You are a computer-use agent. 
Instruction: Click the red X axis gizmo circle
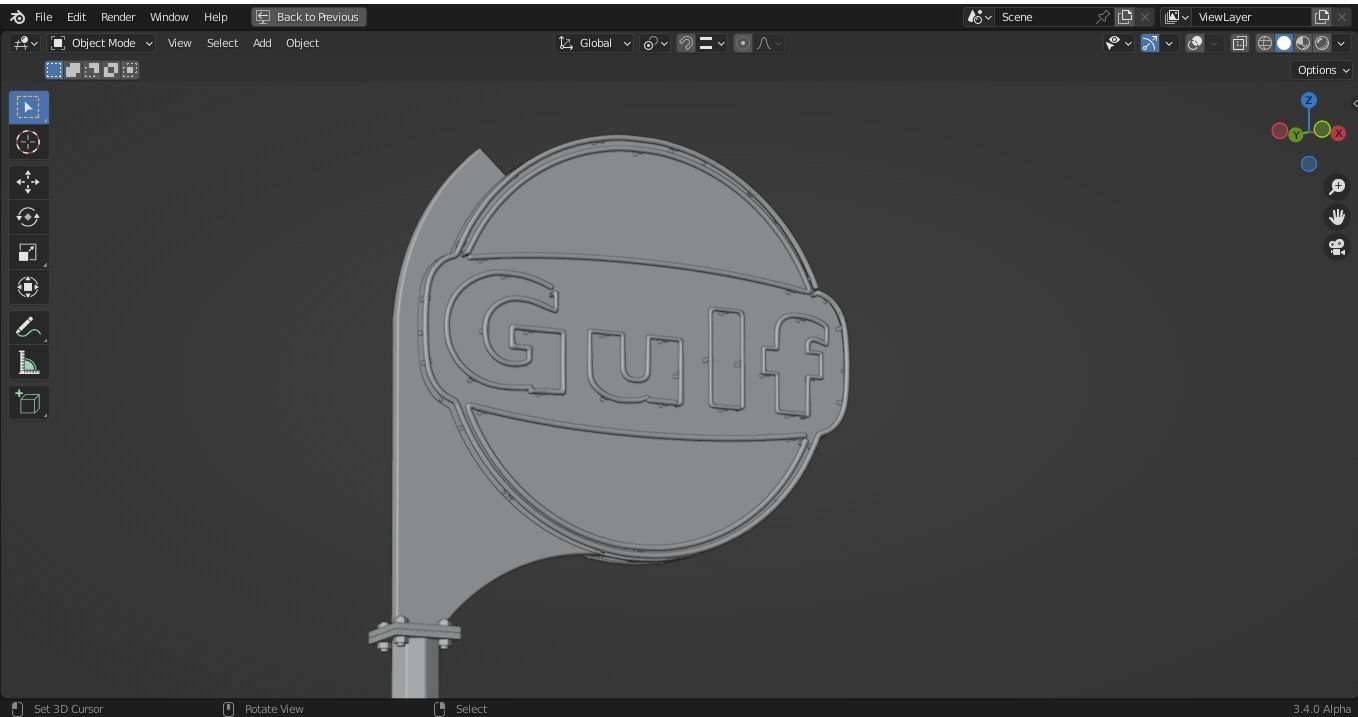pyautogui.click(x=1338, y=133)
